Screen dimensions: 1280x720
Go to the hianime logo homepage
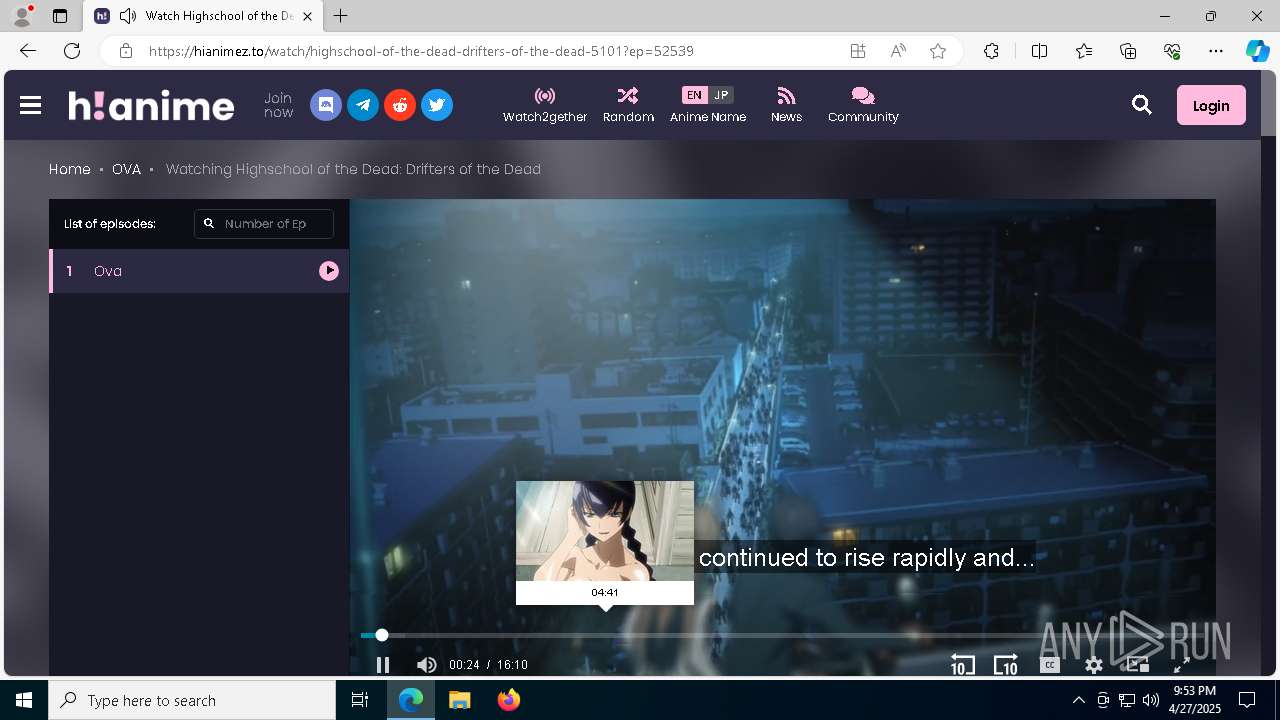pyautogui.click(x=151, y=105)
